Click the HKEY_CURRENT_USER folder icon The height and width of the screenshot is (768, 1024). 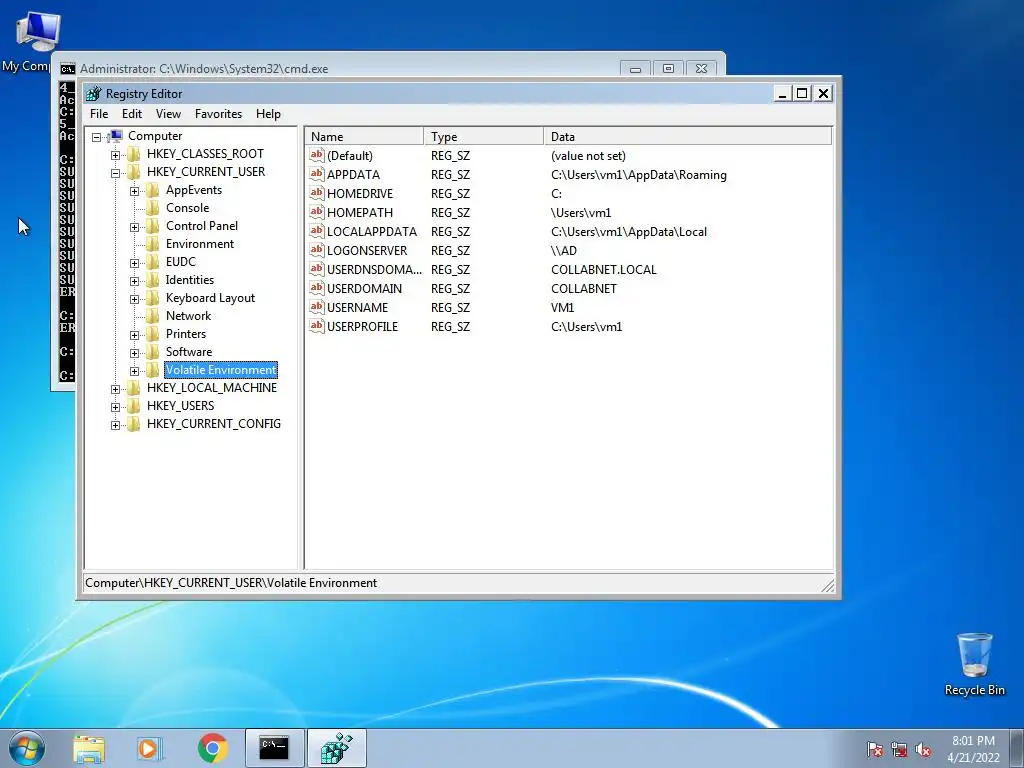pyautogui.click(x=134, y=172)
